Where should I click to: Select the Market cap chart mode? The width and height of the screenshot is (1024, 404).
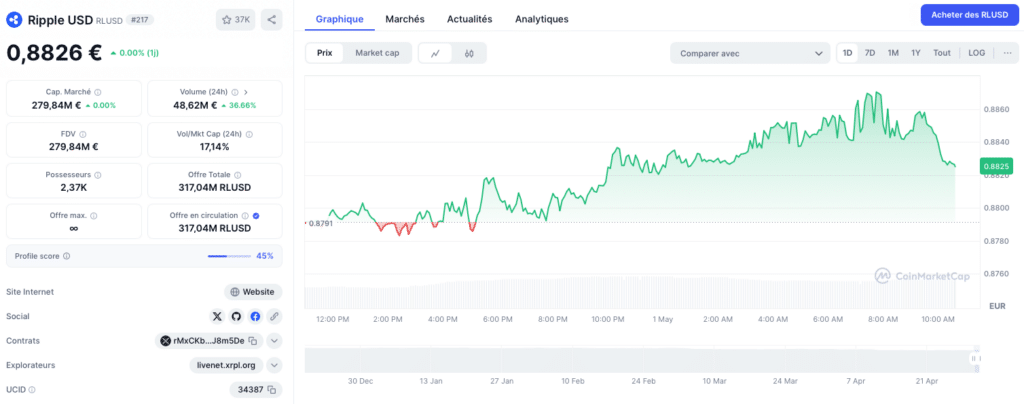coord(377,54)
